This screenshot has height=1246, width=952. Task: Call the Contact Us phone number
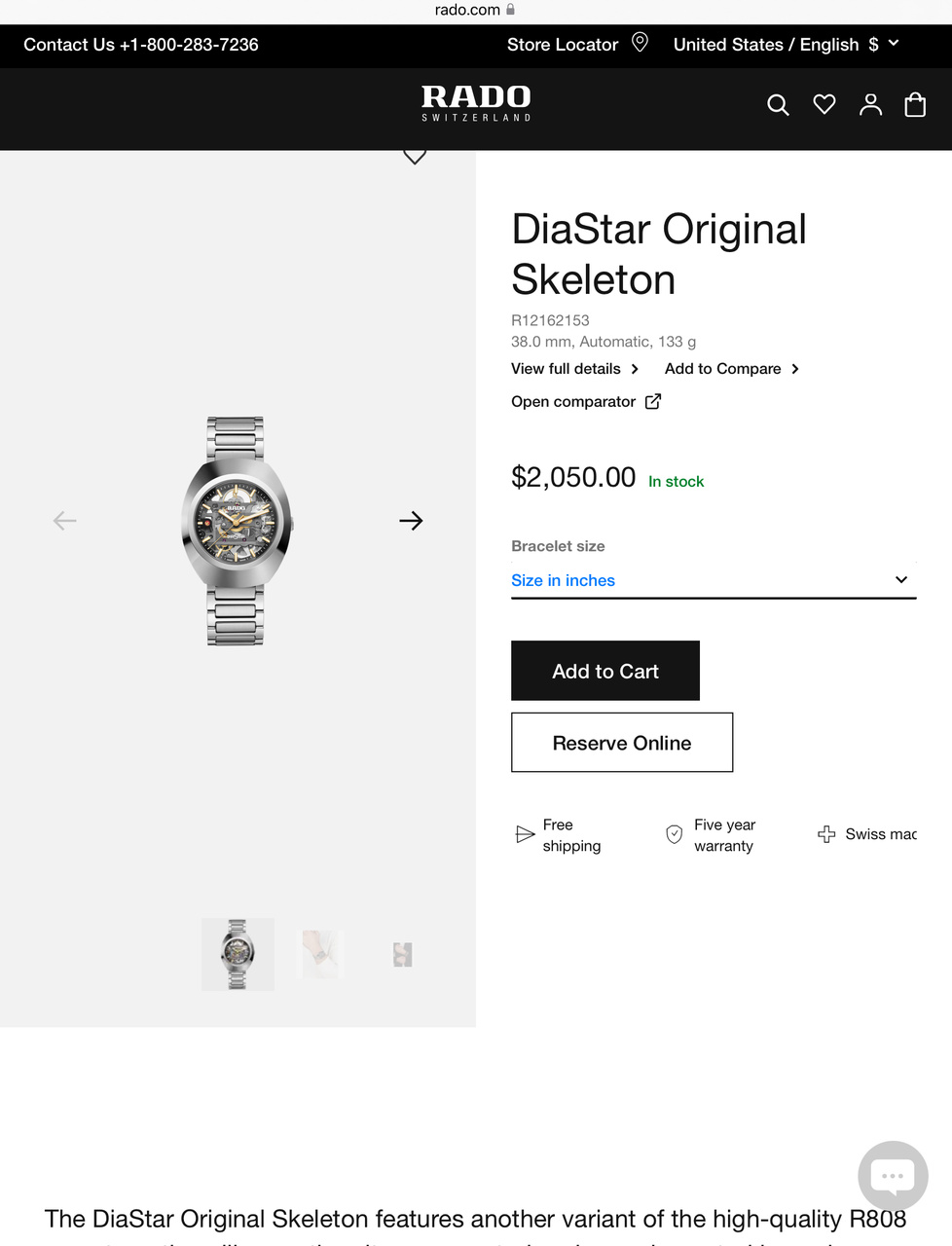(141, 45)
